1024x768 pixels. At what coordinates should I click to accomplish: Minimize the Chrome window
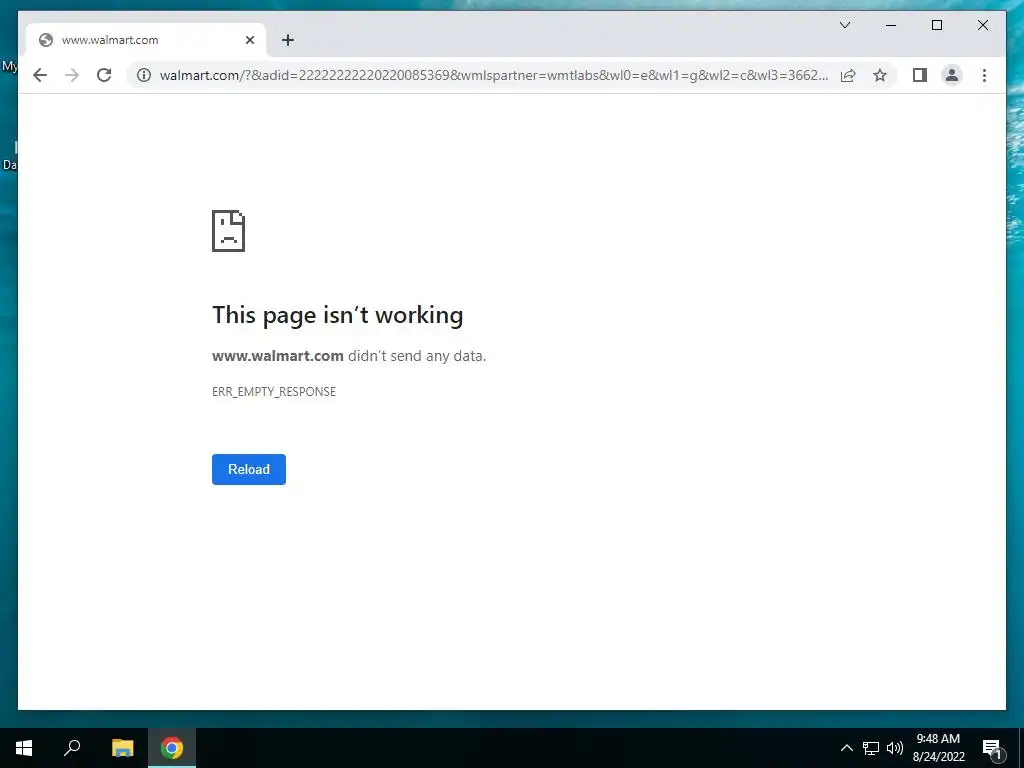click(x=891, y=25)
